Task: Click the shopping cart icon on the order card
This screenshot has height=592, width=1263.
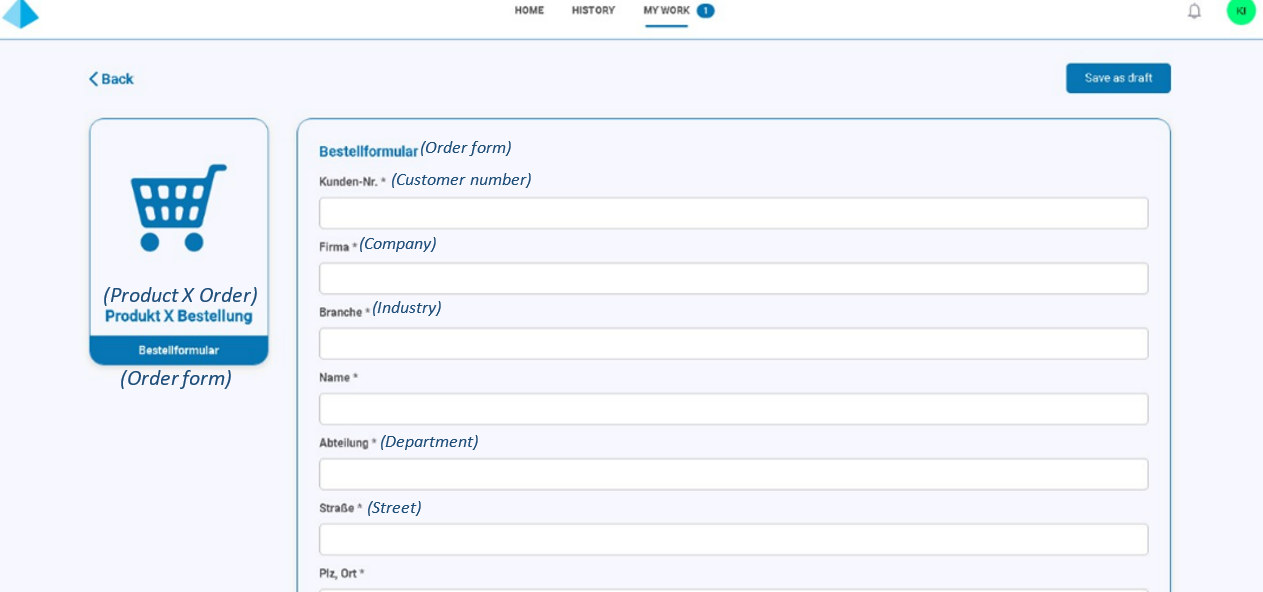Action: click(x=178, y=206)
